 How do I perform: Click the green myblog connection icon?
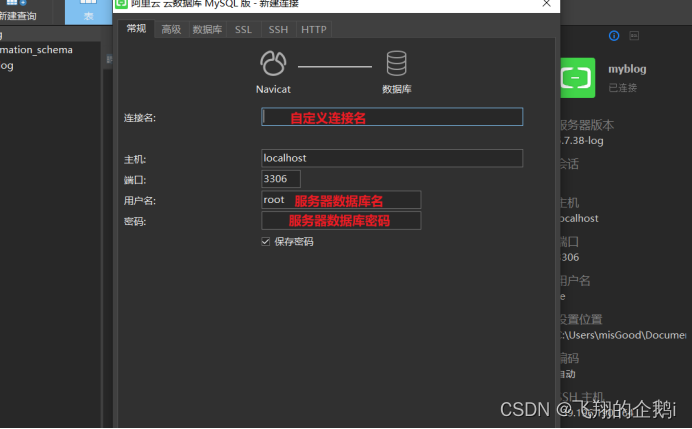point(578,78)
